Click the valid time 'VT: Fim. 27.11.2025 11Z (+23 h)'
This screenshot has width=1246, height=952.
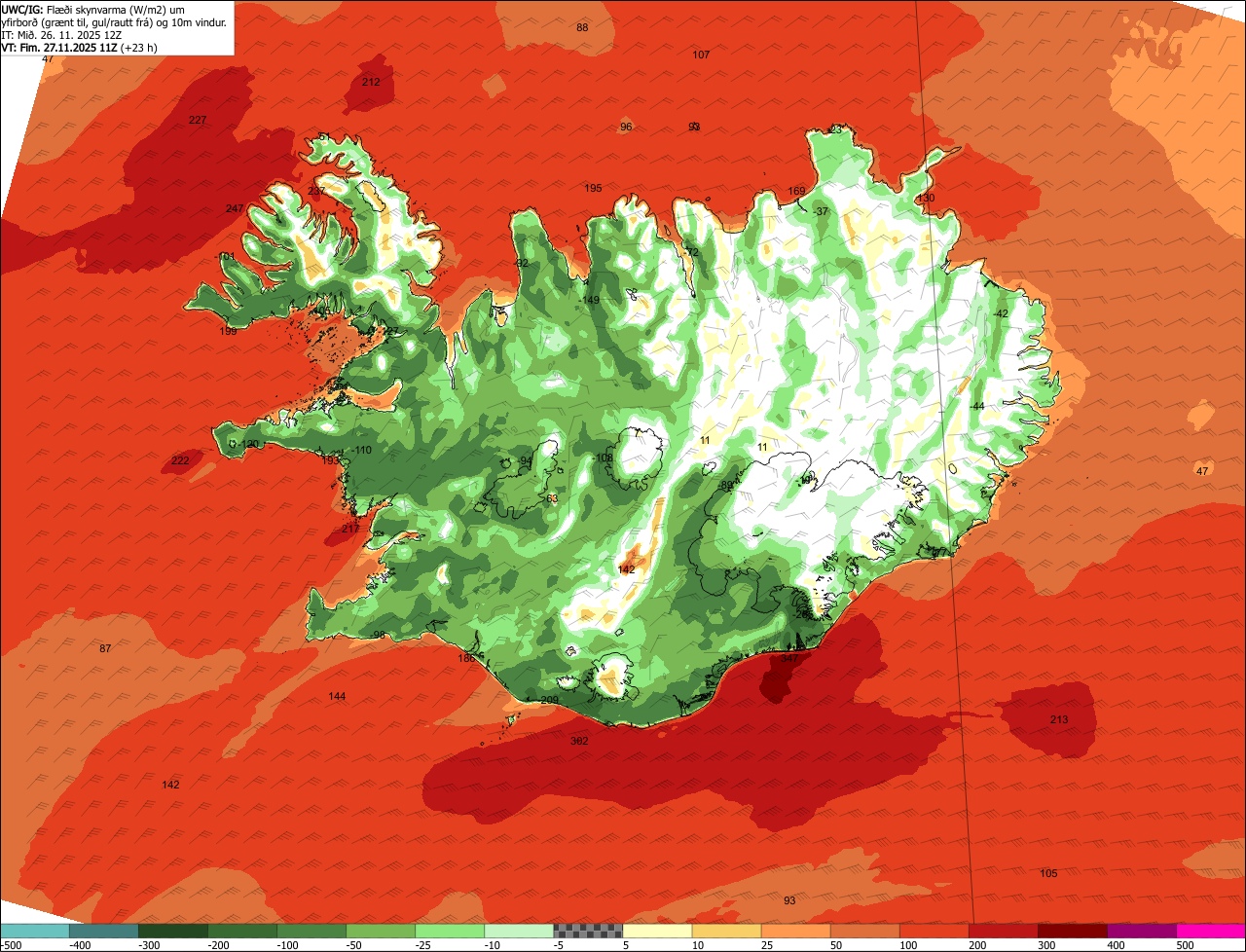pos(80,47)
